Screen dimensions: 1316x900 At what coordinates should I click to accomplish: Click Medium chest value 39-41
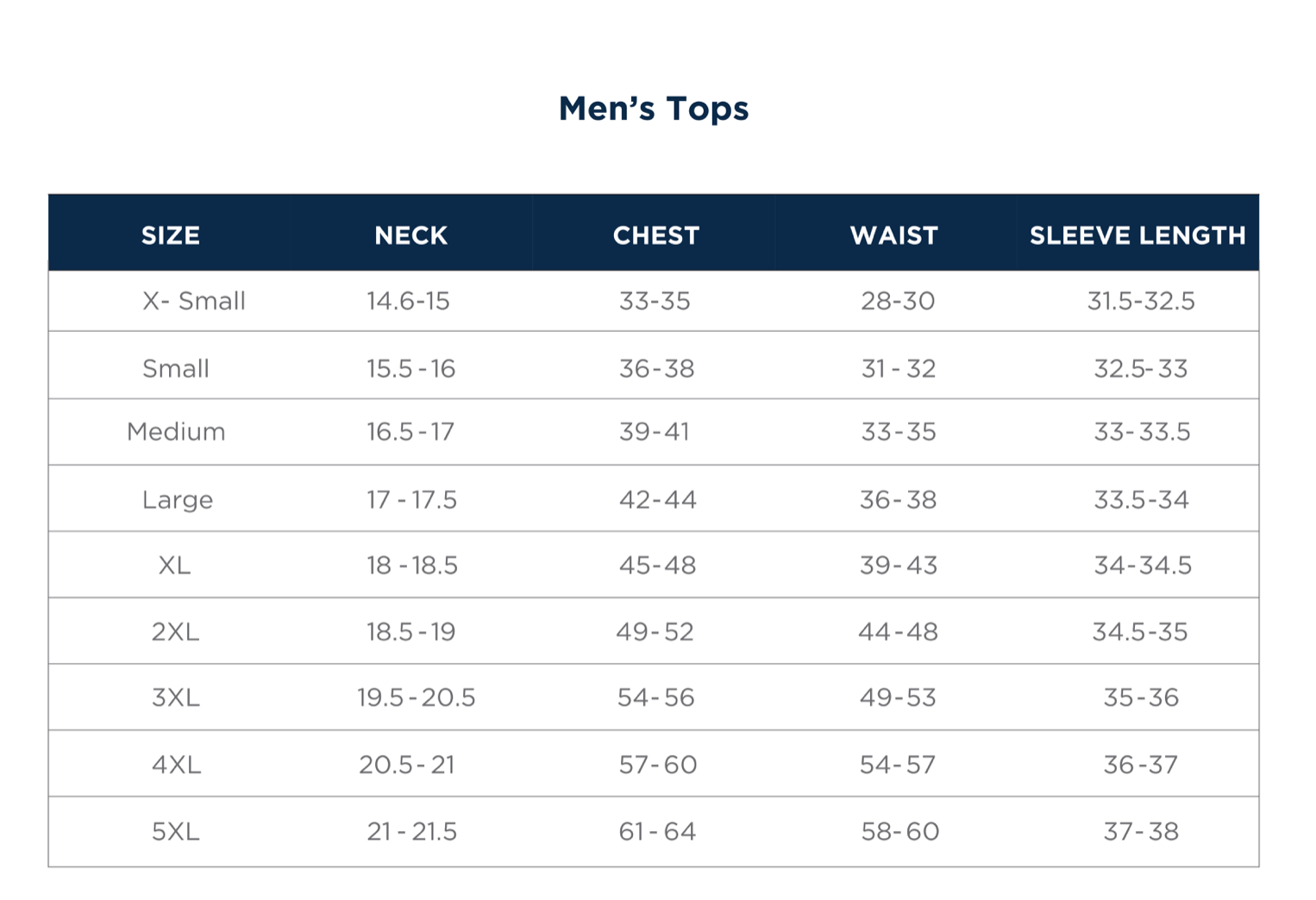pyautogui.click(x=655, y=432)
